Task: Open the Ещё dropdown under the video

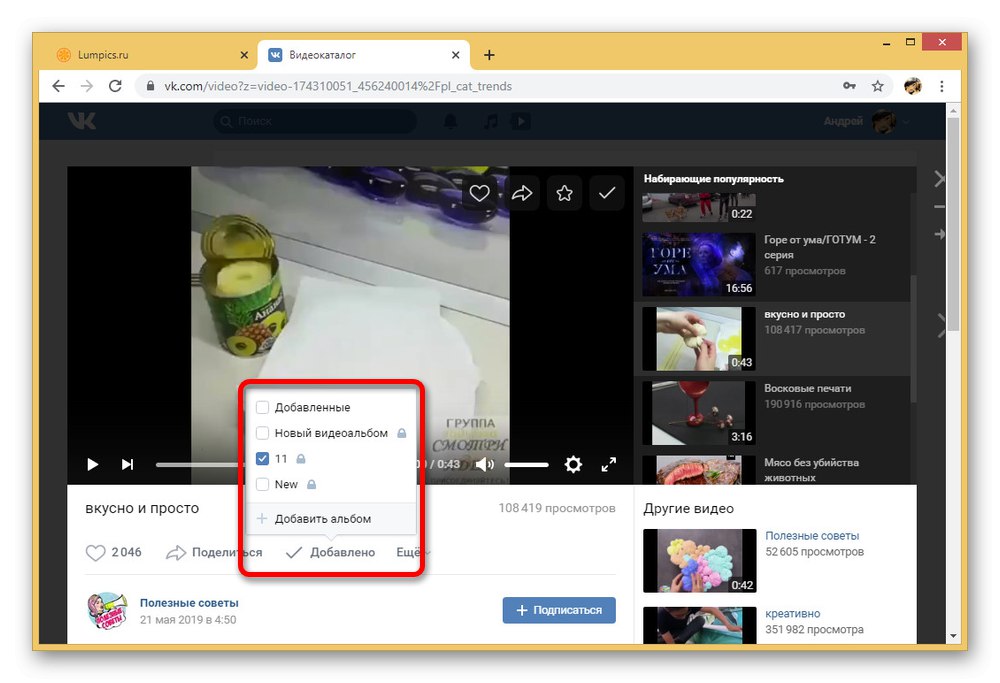Action: point(413,552)
